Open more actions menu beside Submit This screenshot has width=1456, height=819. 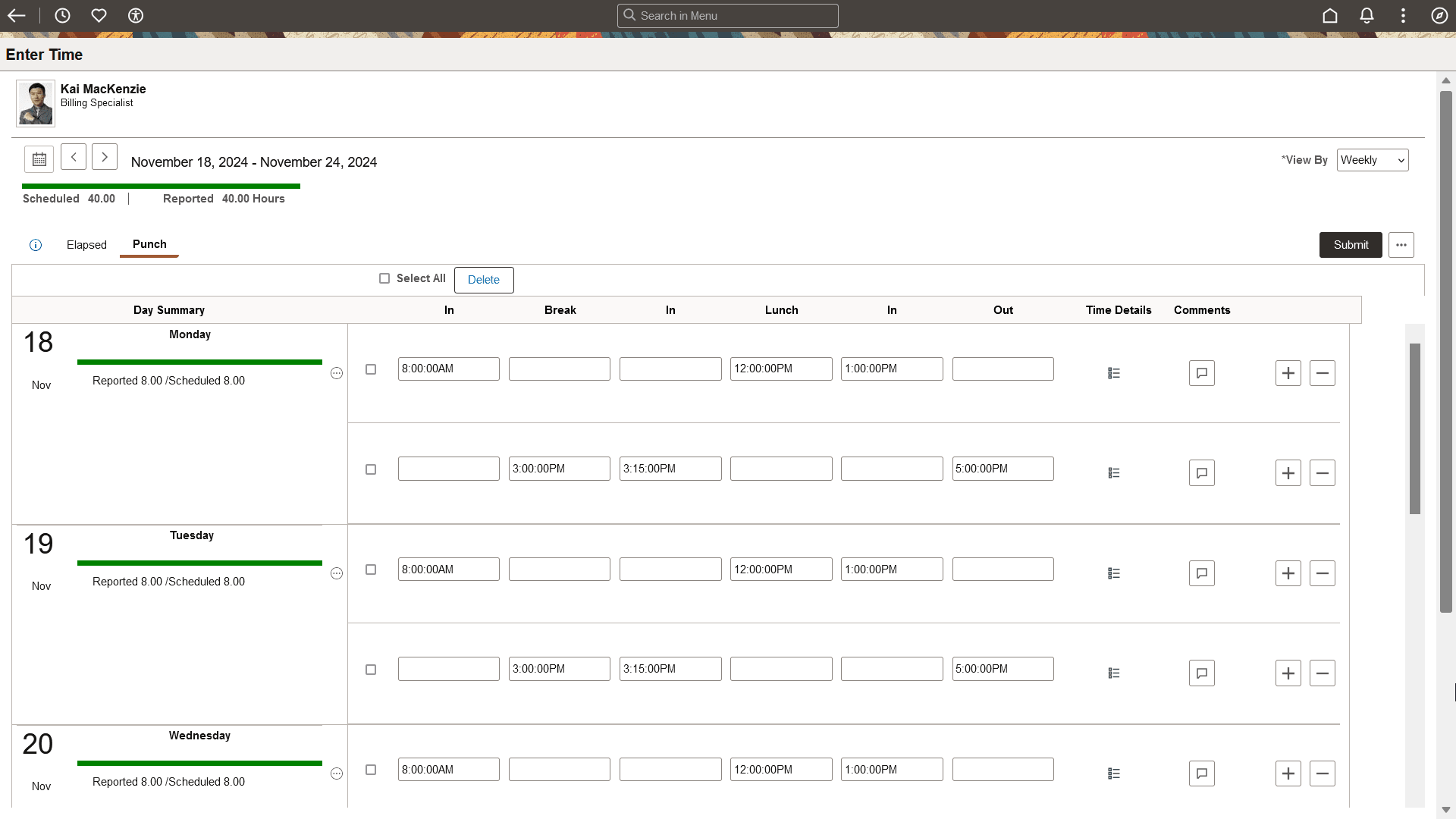(1401, 245)
